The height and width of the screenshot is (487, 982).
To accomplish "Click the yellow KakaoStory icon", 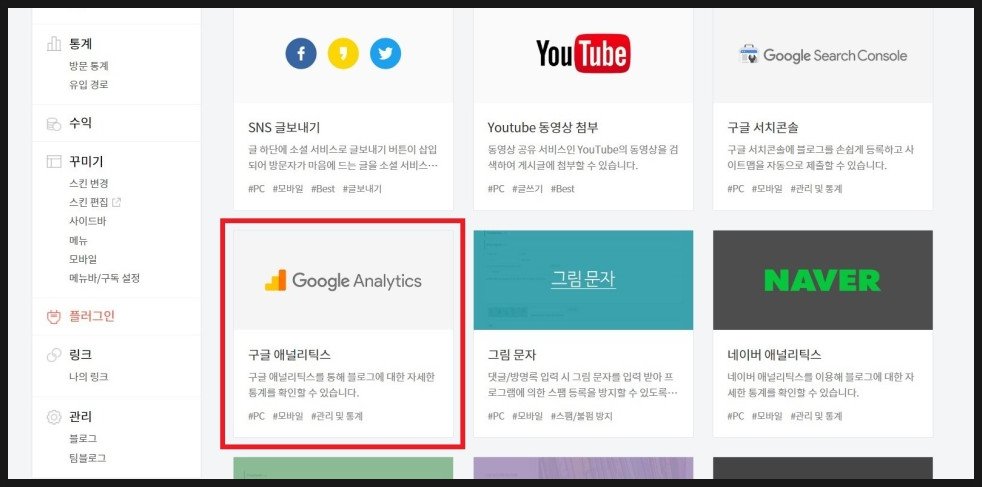I will pos(343,53).
